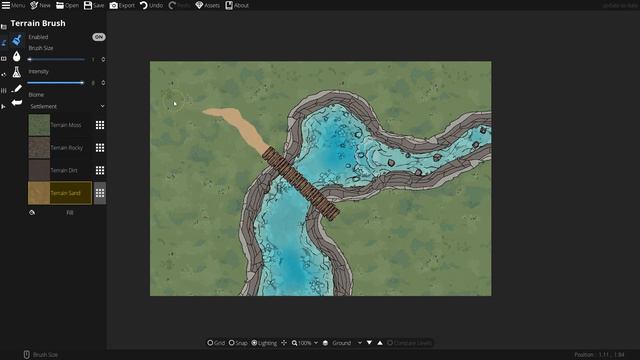Select the curved arrow tool in sidebar

(16, 102)
